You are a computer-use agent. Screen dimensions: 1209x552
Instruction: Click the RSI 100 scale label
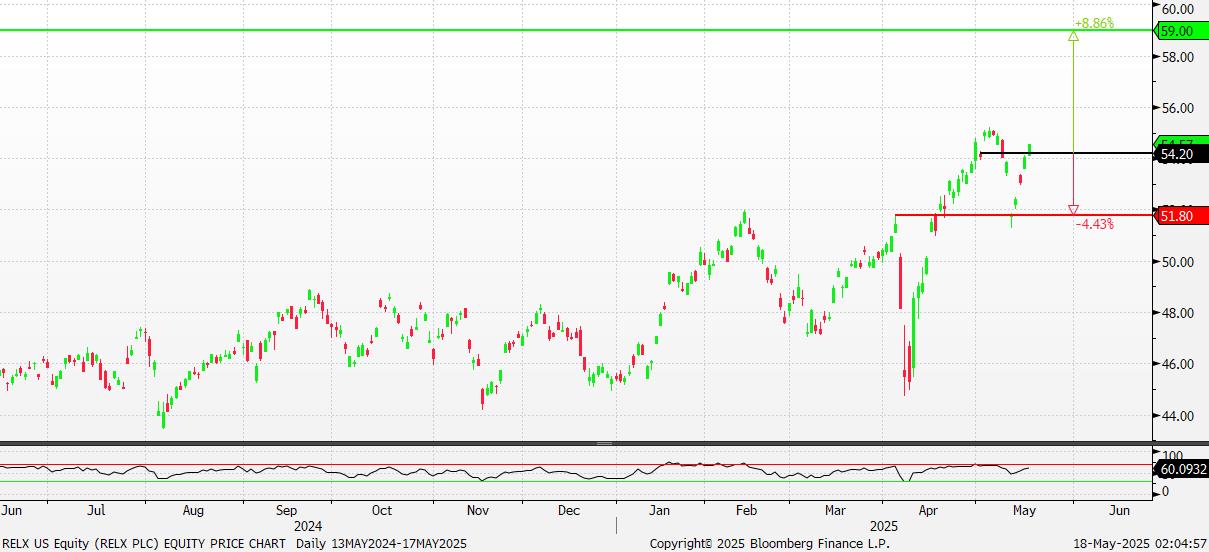coord(1171,454)
